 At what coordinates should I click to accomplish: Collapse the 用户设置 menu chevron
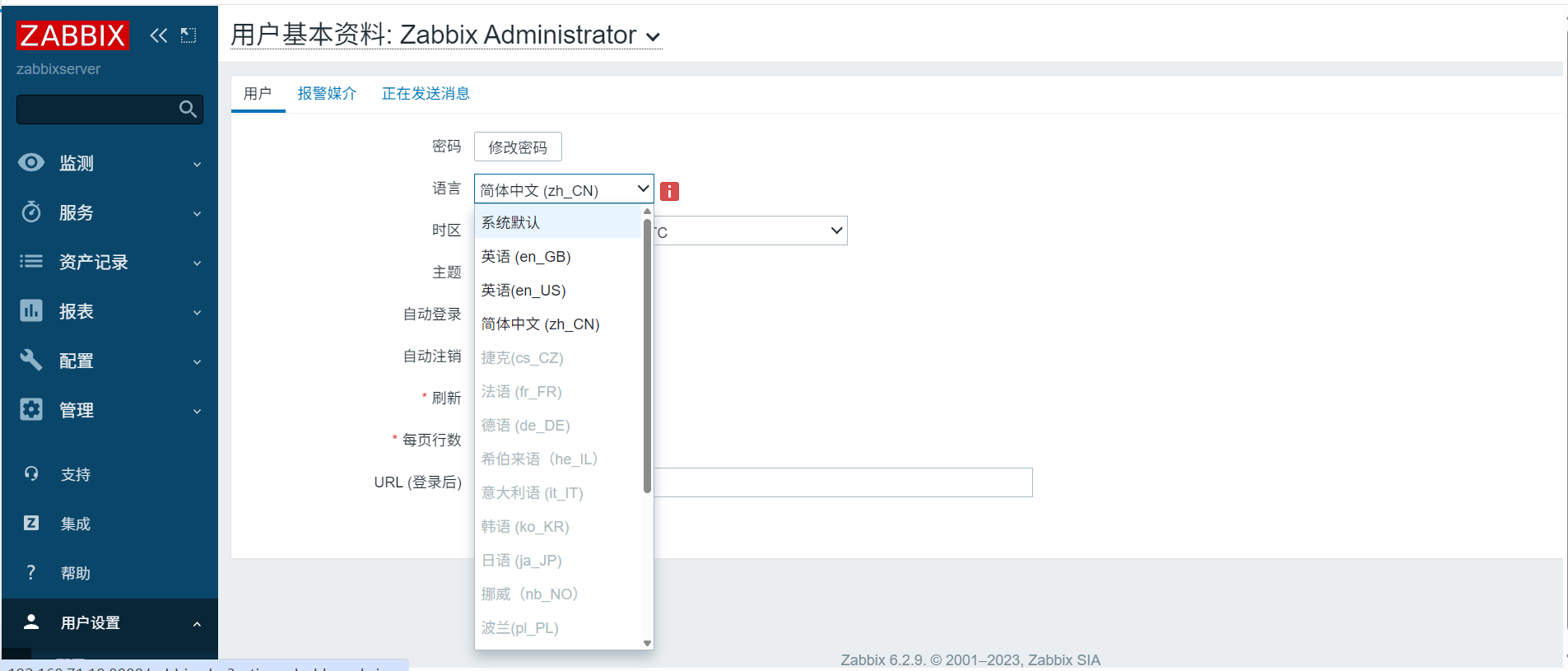198,624
